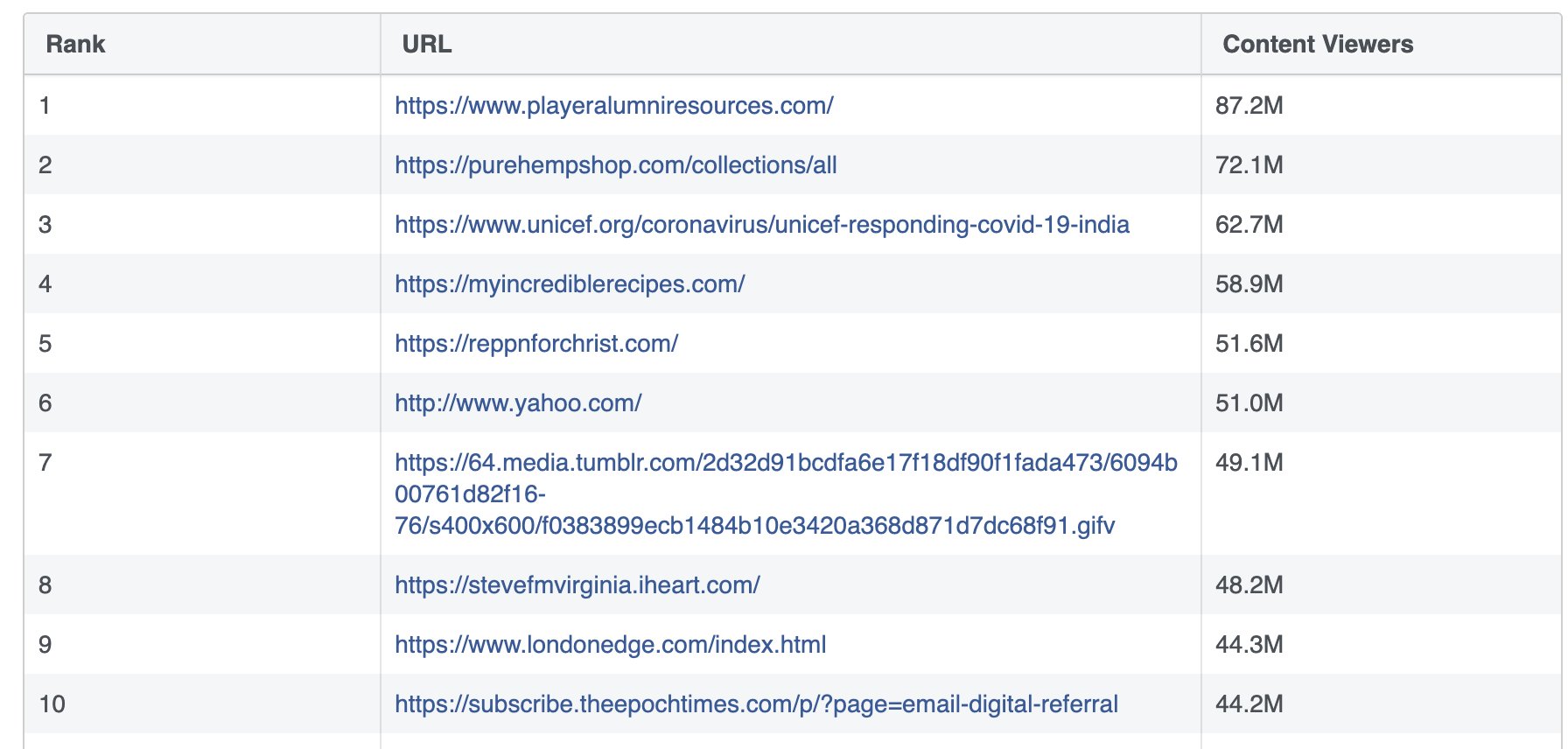
Task: Click the Epoch Times subscribe link
Action: (x=756, y=704)
